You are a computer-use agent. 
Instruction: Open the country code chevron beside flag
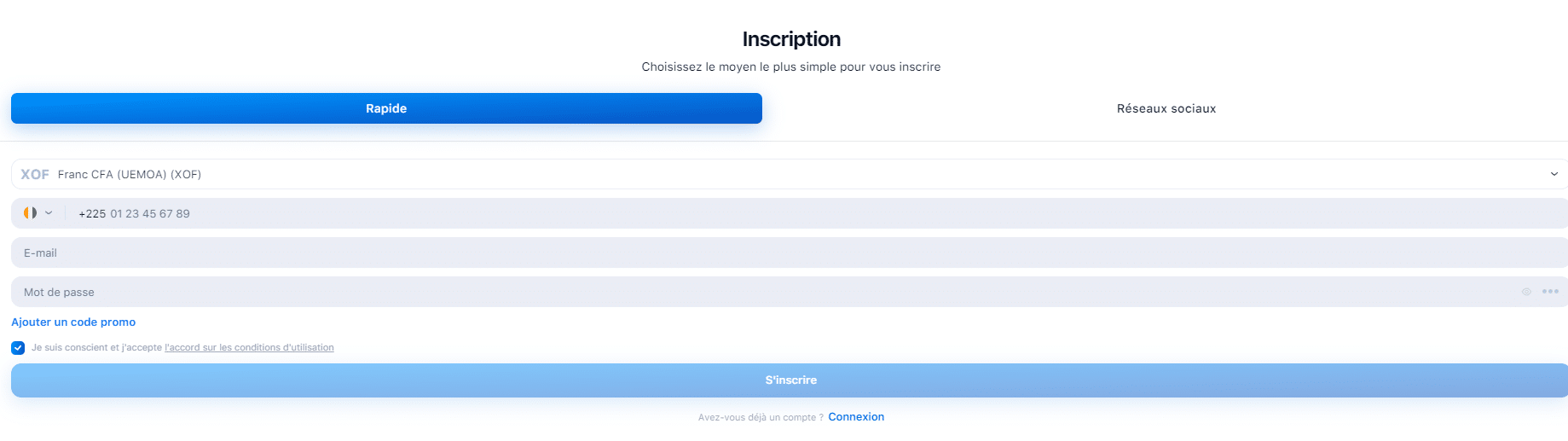tap(49, 213)
